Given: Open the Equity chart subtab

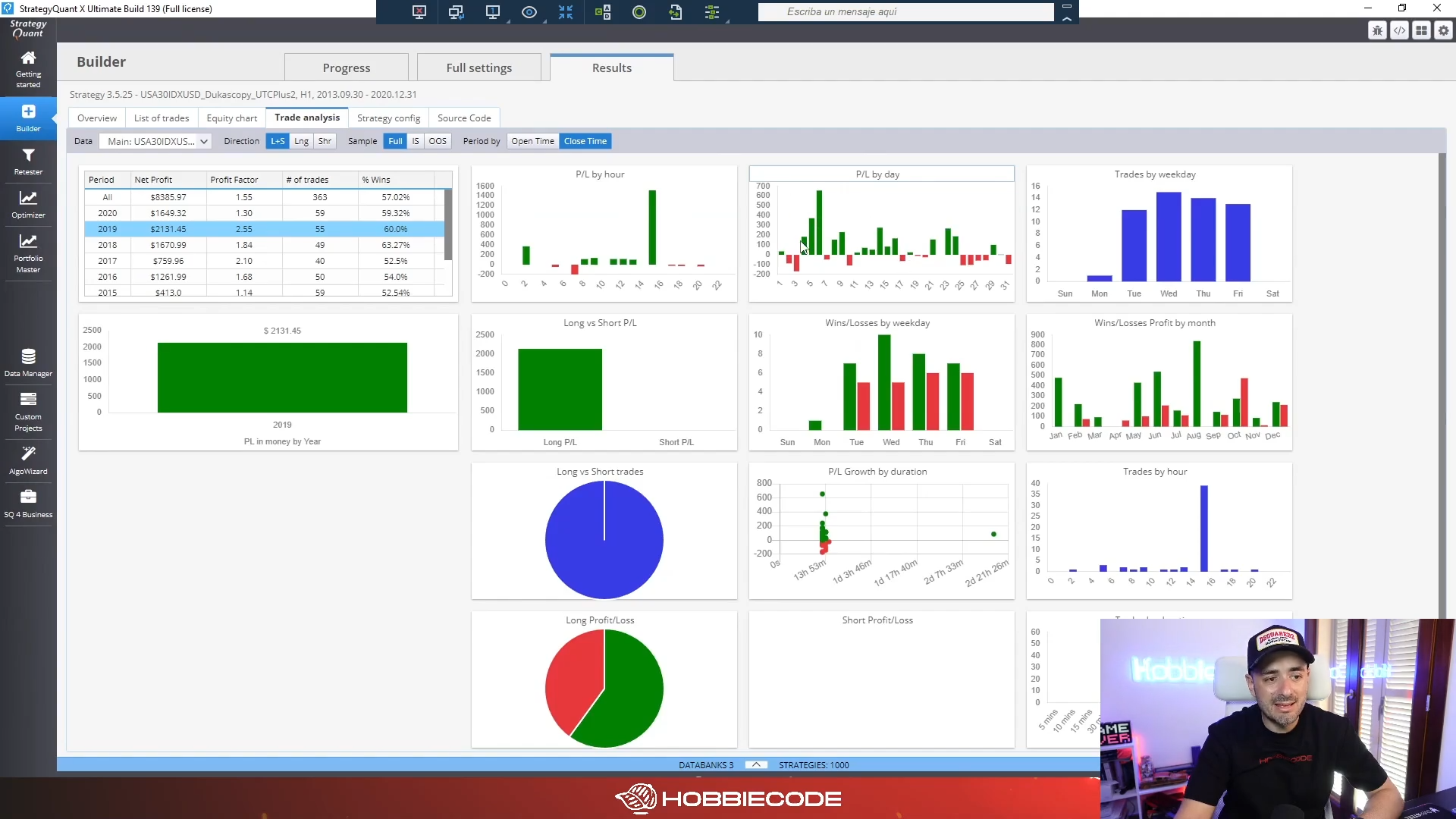Looking at the screenshot, I should 231,118.
